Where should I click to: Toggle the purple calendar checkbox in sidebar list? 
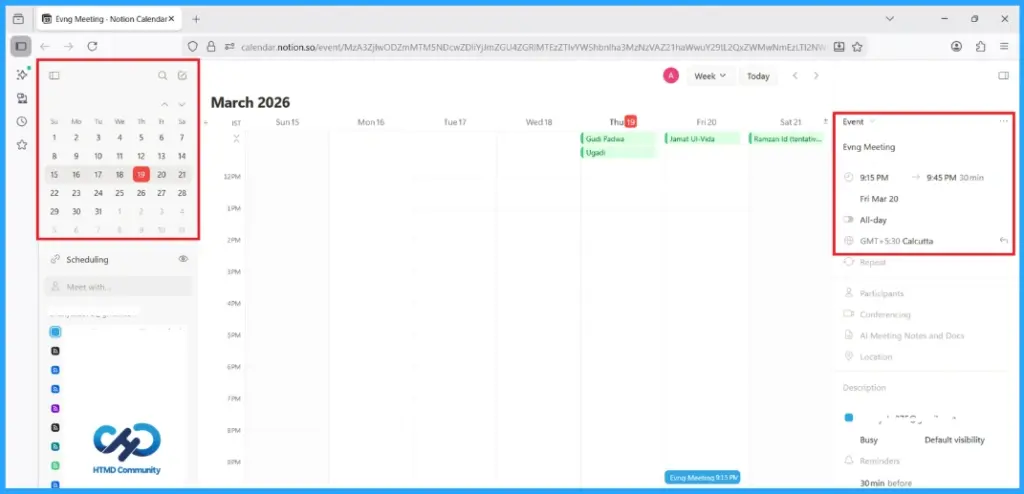click(x=56, y=408)
